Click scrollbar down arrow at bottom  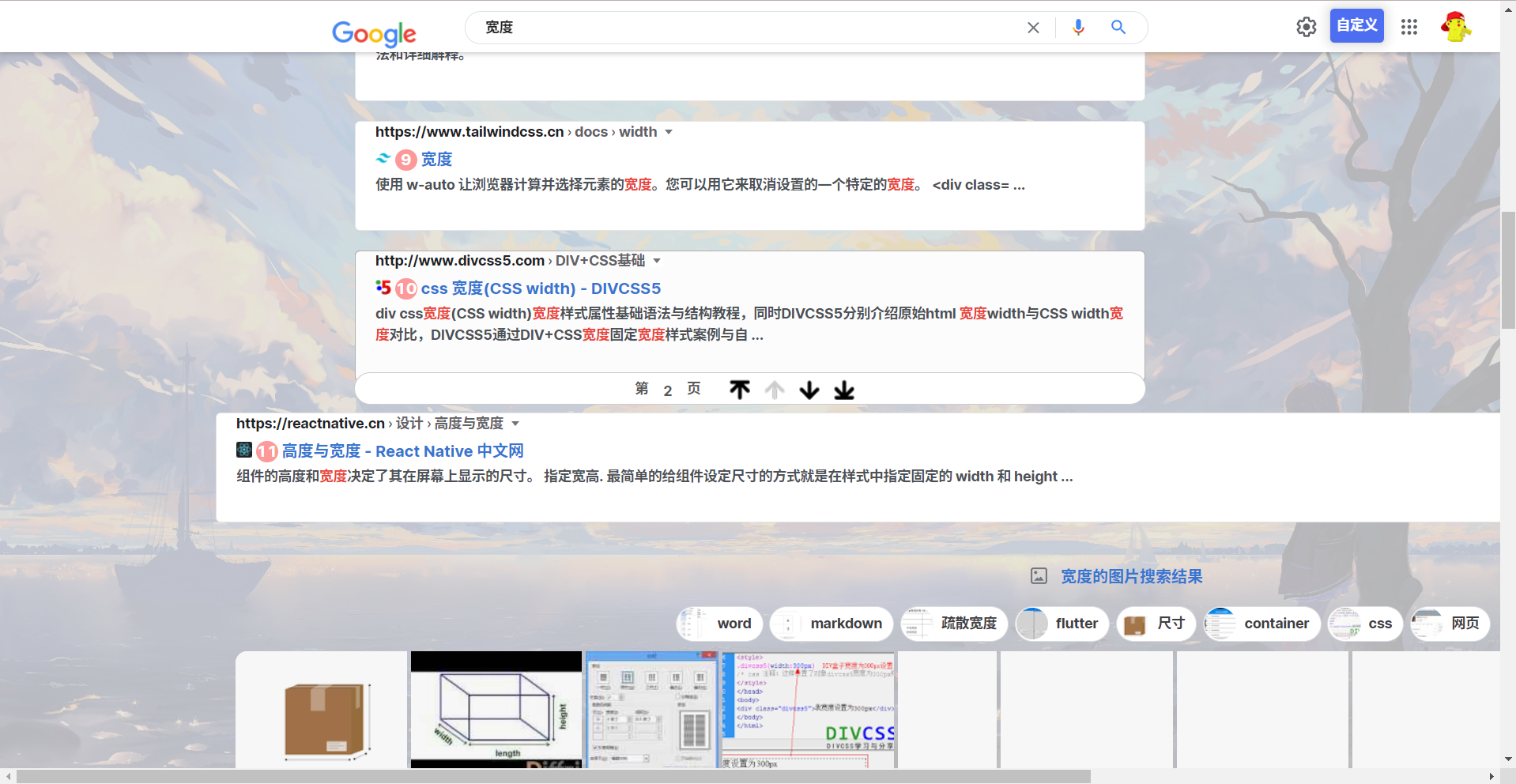[x=1508, y=759]
